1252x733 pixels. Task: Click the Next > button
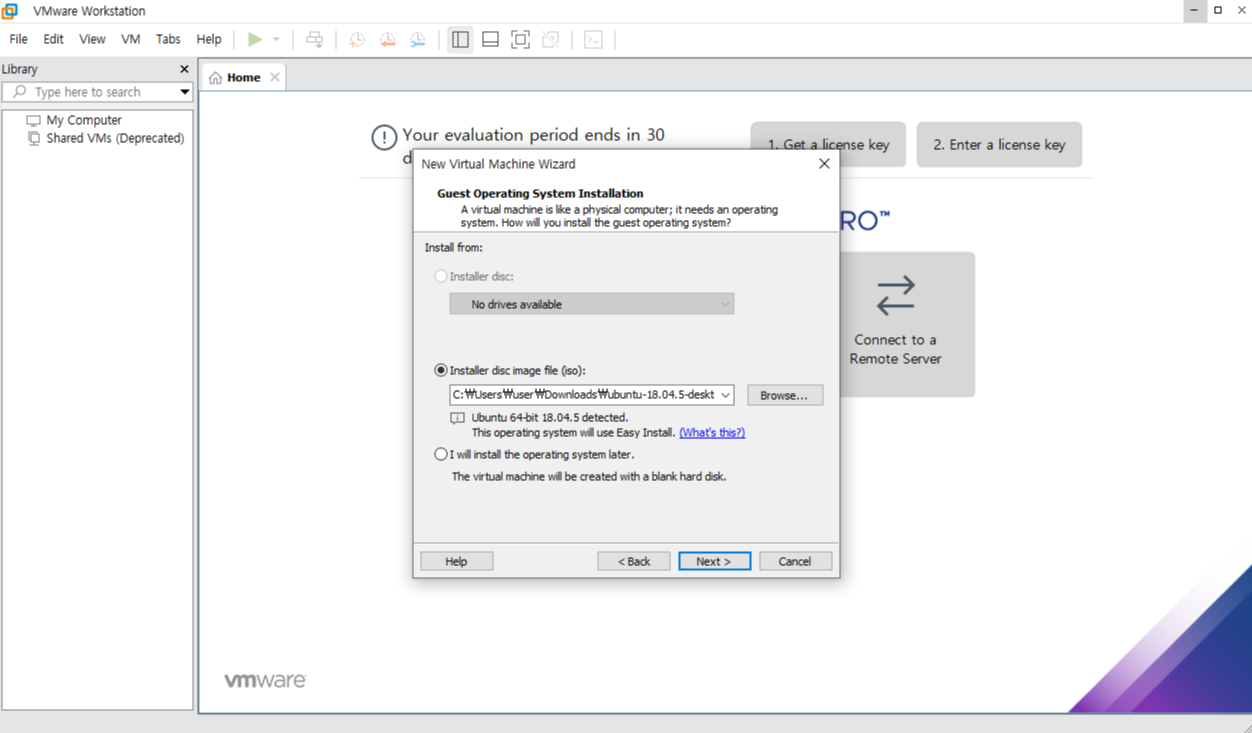pyautogui.click(x=714, y=561)
